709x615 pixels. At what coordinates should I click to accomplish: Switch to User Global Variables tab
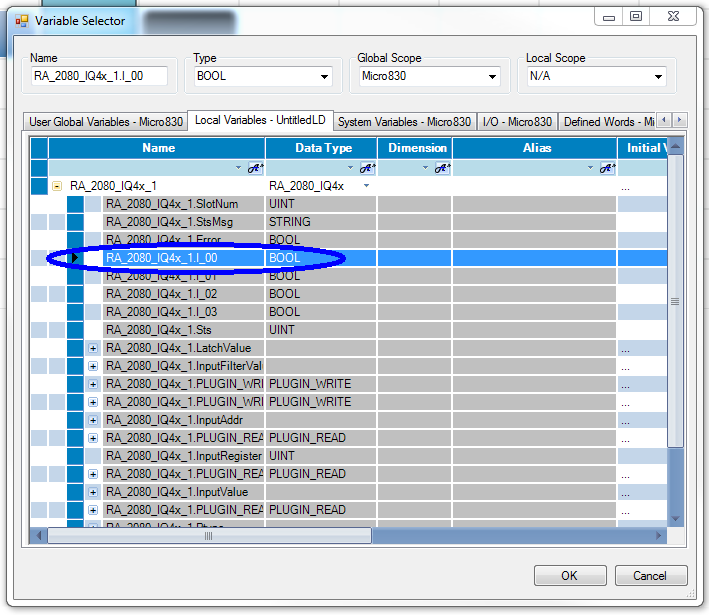tap(106, 122)
